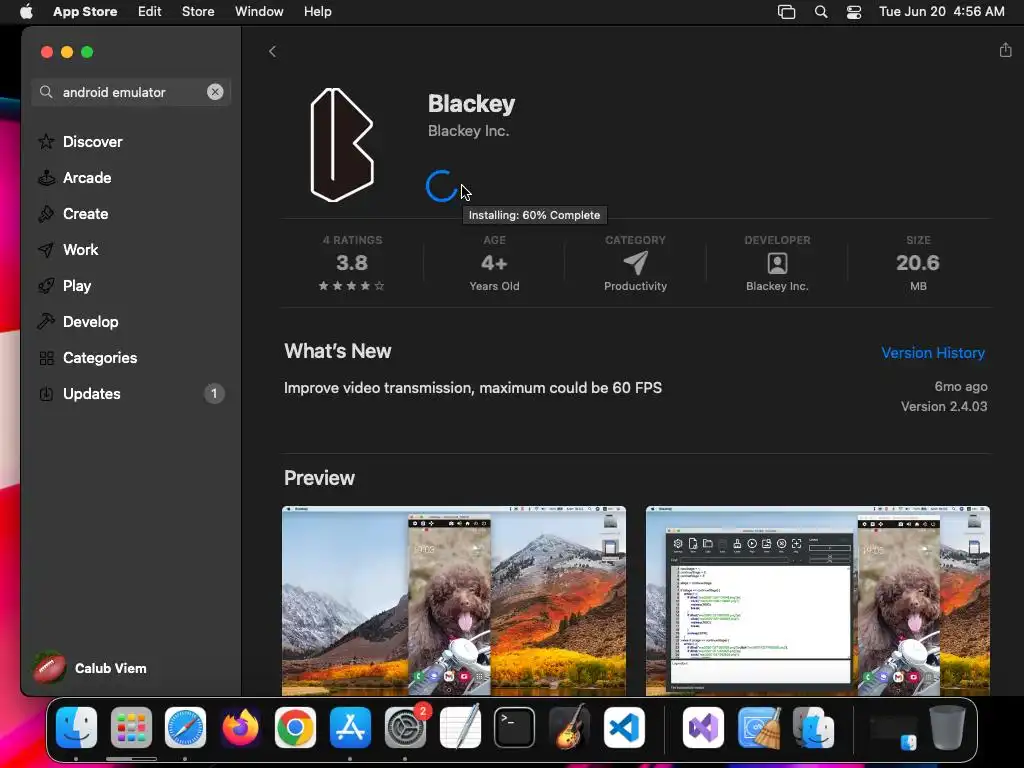The width and height of the screenshot is (1024, 768).
Task: Open System Preferences from the dock
Action: click(405, 728)
